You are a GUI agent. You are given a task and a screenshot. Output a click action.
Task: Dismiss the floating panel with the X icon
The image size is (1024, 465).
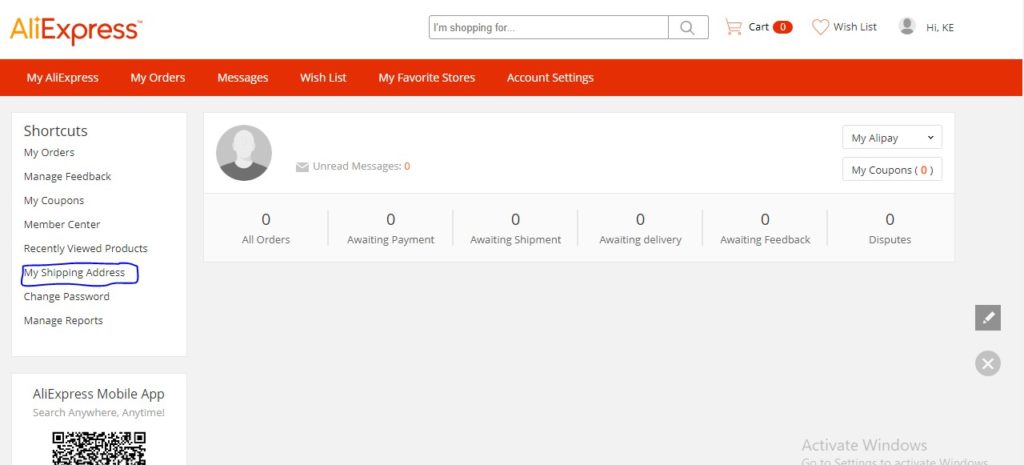987,363
